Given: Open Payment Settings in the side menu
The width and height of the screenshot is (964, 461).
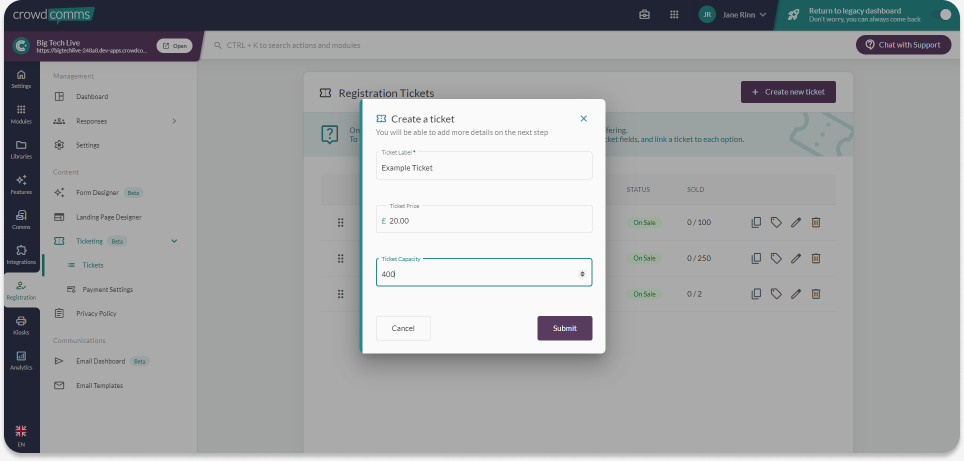Looking at the screenshot, I should (107, 290).
